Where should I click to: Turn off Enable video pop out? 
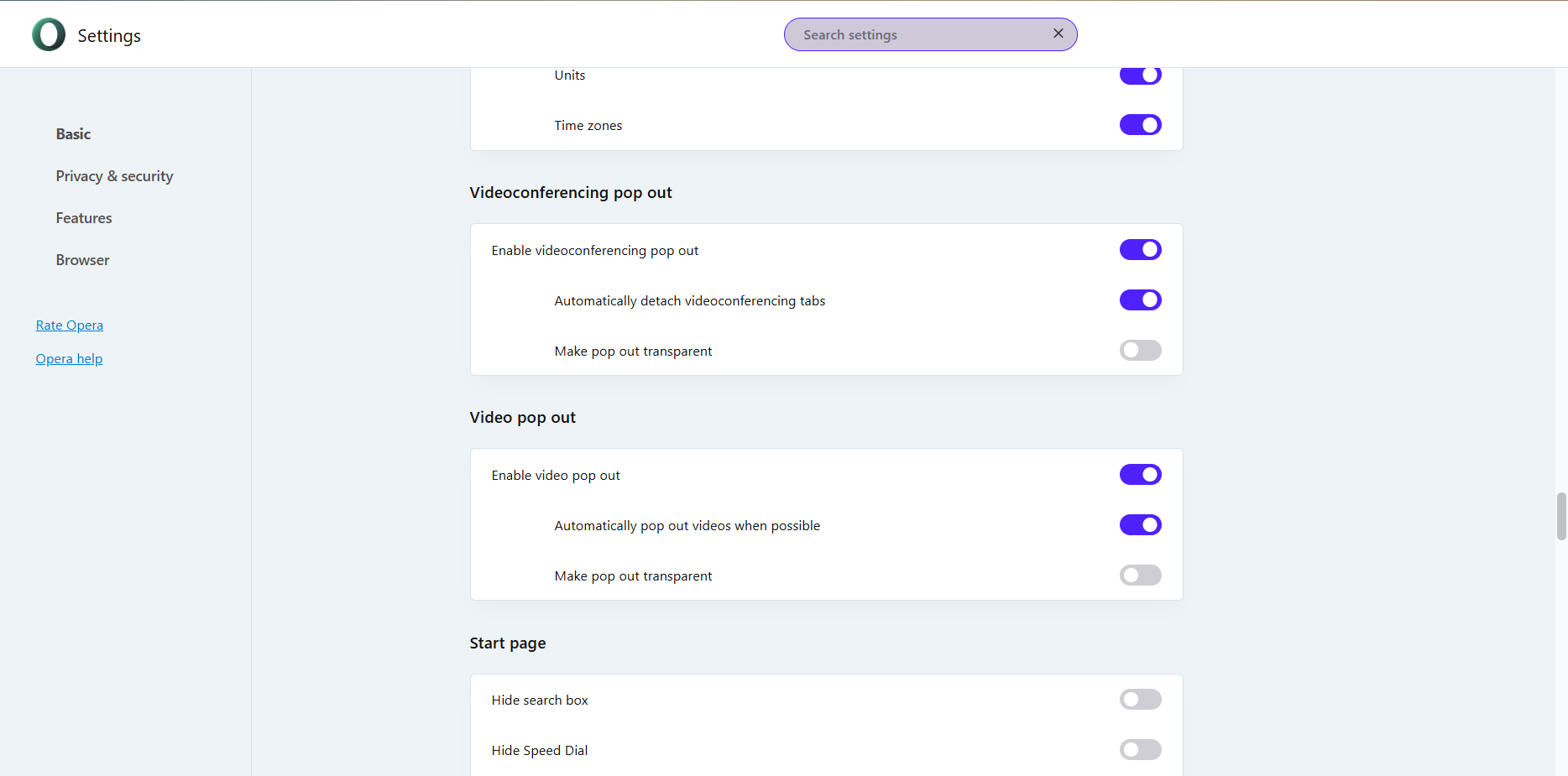click(x=1140, y=475)
